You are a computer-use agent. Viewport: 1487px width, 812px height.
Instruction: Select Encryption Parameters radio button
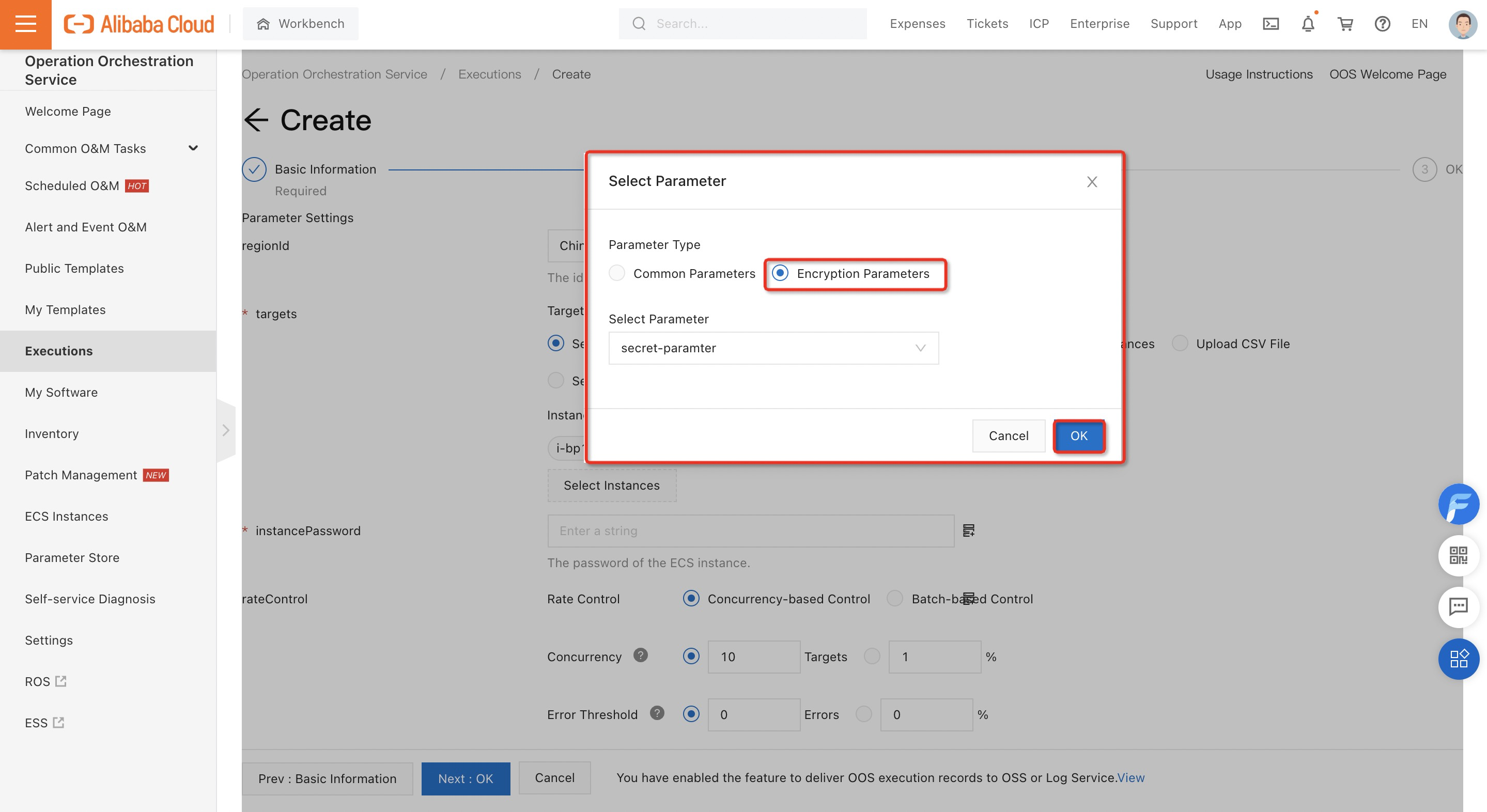[x=780, y=273]
